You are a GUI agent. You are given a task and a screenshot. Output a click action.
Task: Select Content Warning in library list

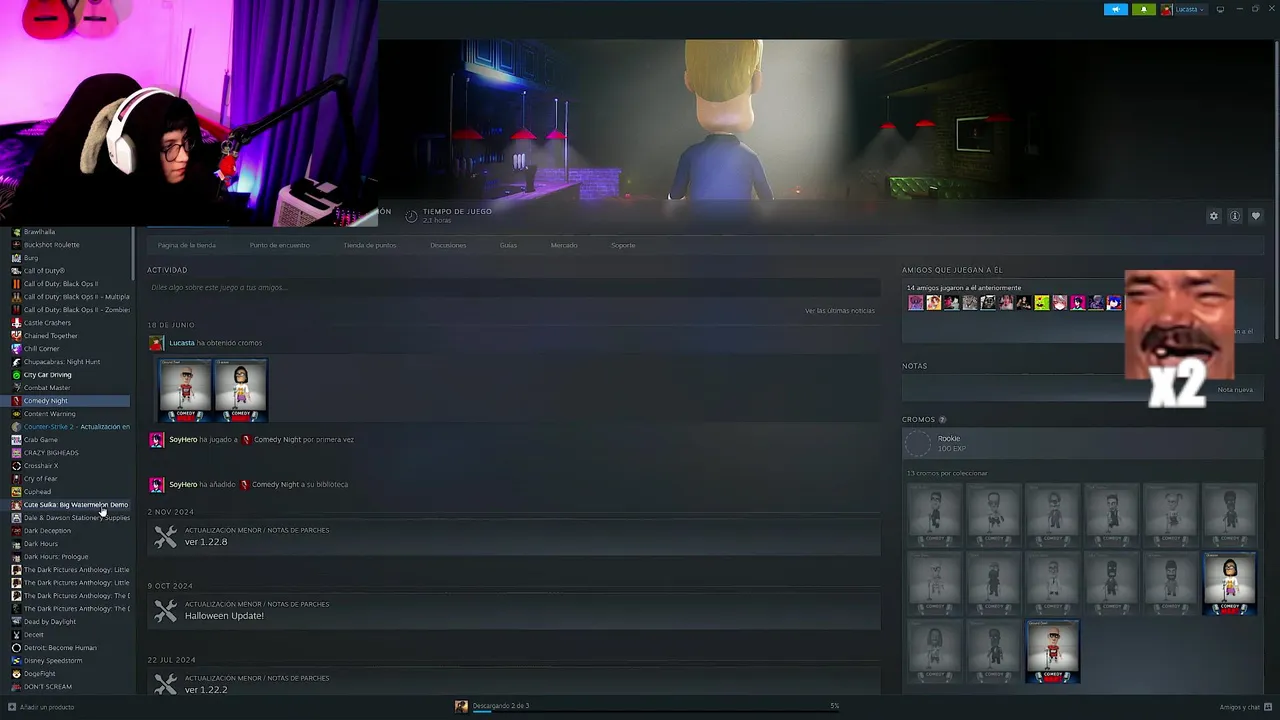49,414
